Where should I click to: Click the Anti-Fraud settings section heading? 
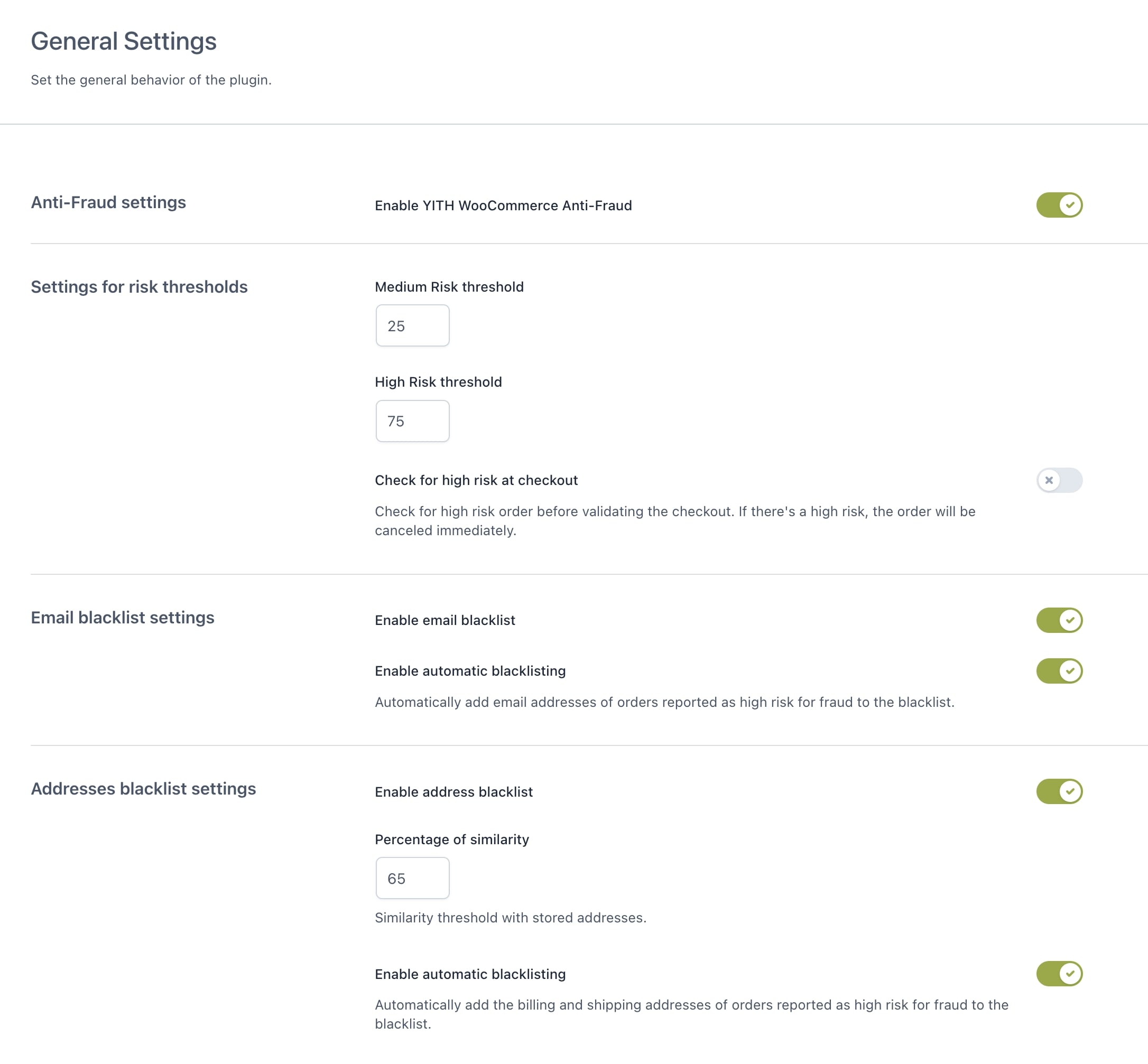coord(108,203)
